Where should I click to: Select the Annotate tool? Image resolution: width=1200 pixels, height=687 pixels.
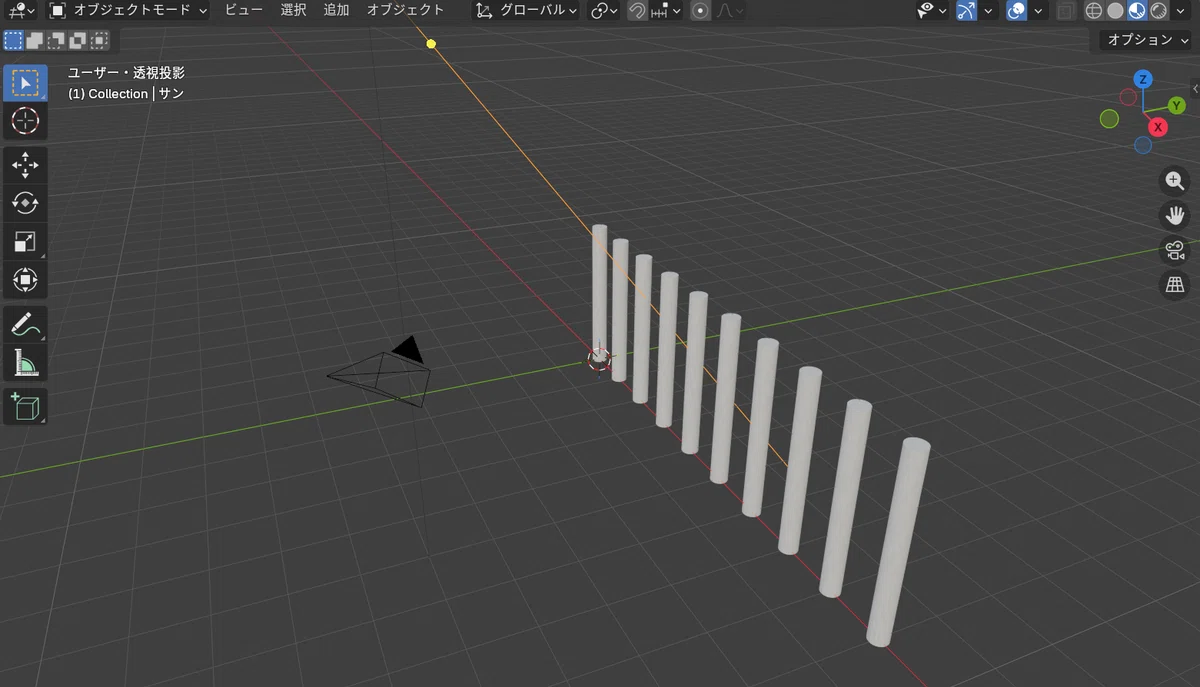(x=25, y=324)
